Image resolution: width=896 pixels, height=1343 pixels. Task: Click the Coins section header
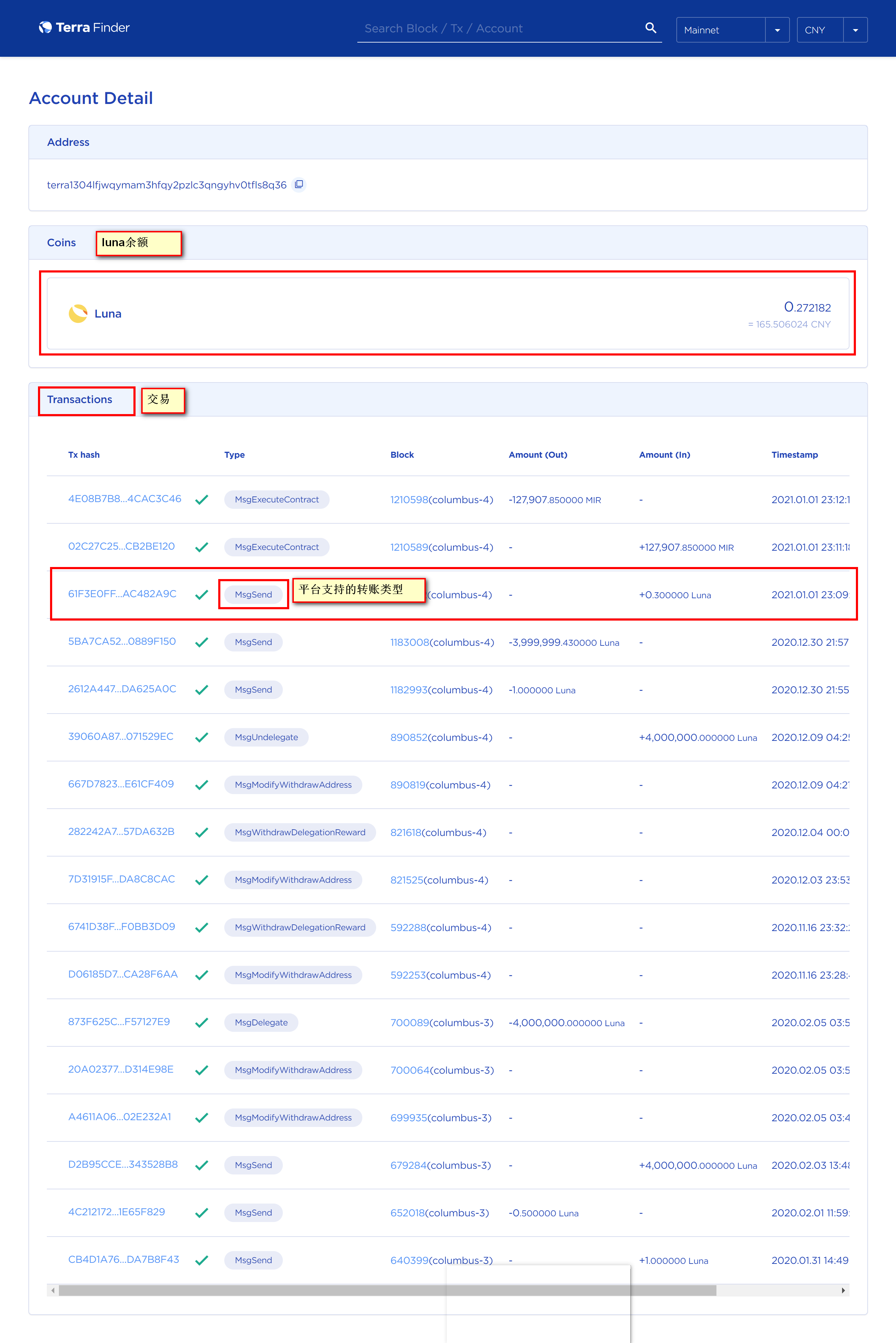click(61, 243)
